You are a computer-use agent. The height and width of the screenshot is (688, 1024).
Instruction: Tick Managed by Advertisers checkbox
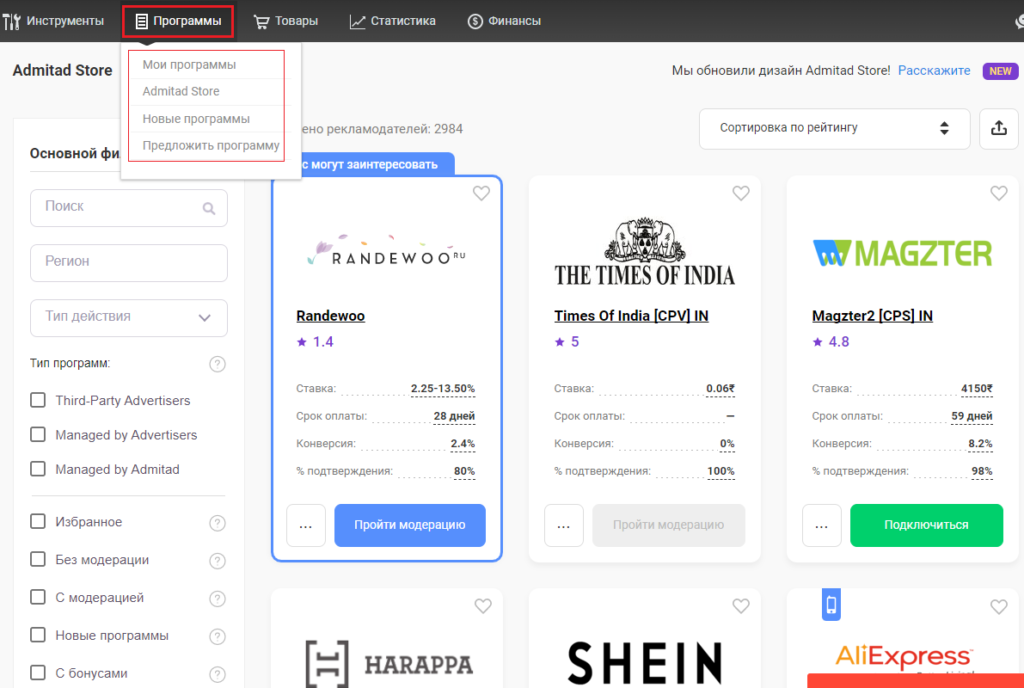pos(38,435)
